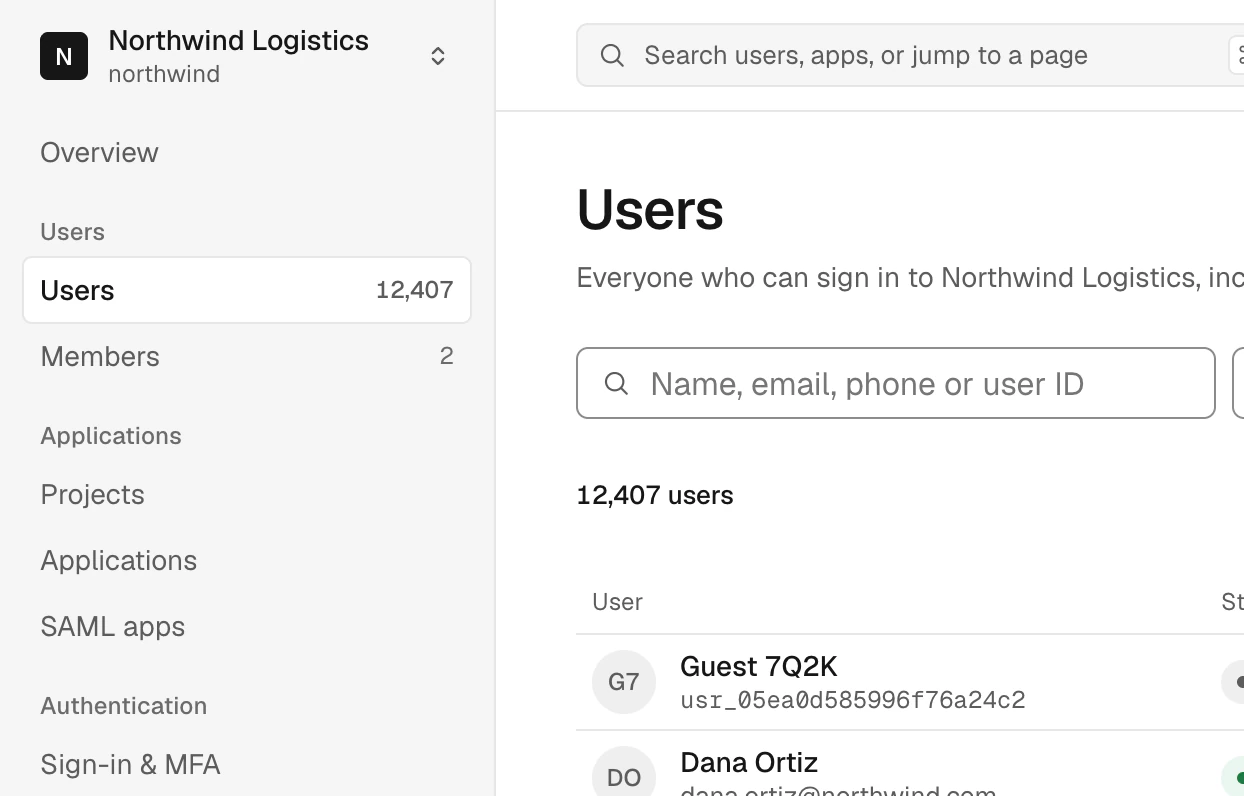Click the Northwind Logistics N logo

[x=64, y=56]
